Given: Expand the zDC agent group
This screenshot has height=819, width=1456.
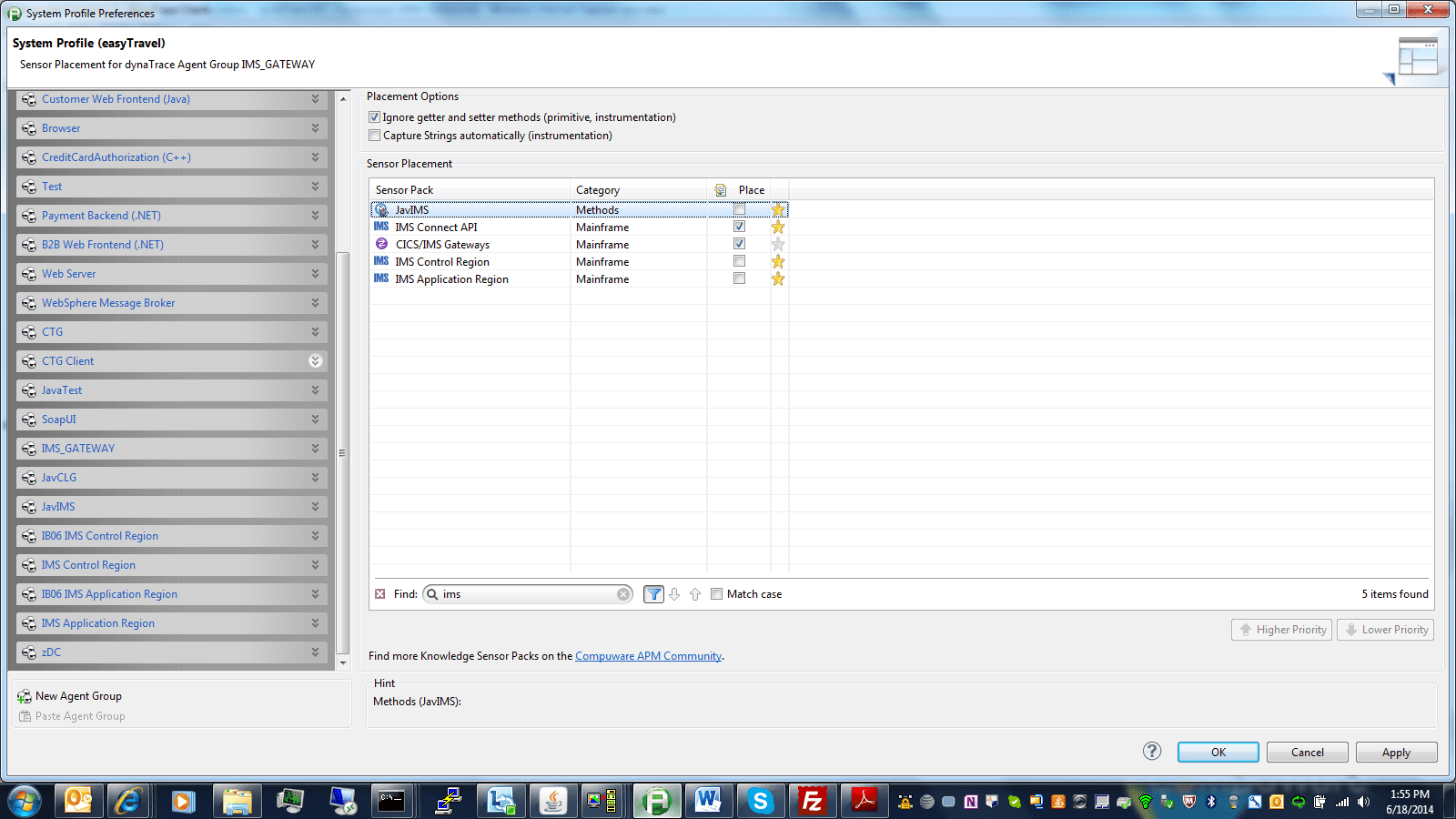Looking at the screenshot, I should coord(315,652).
